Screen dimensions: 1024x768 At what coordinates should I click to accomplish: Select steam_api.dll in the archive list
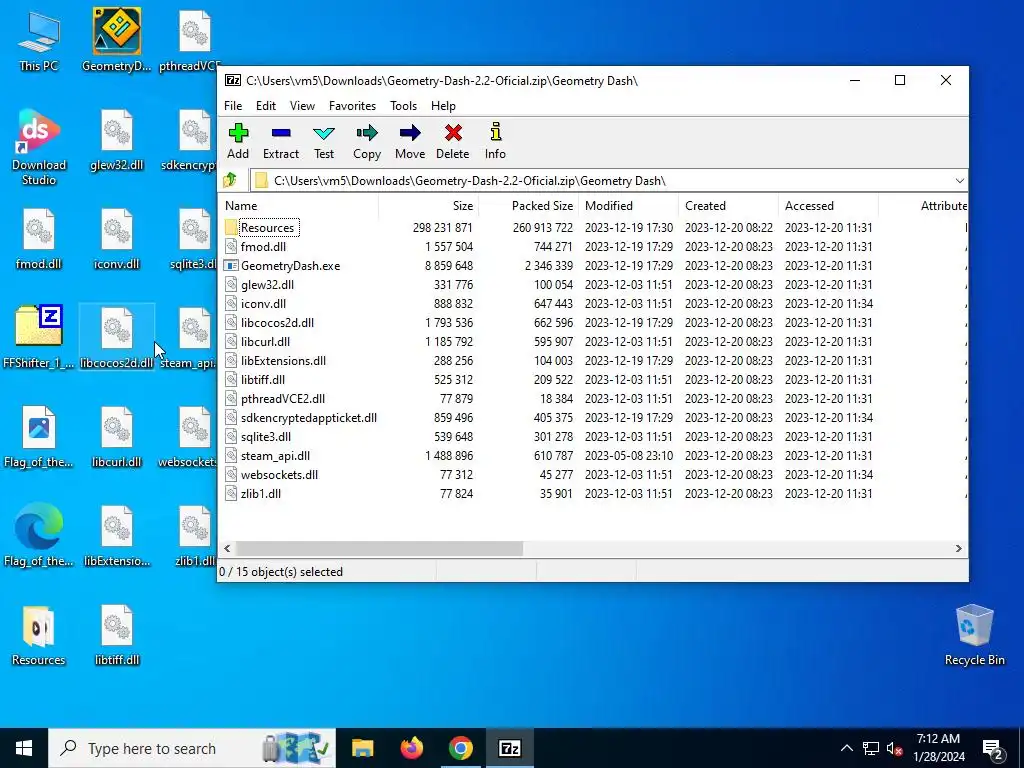(x=276, y=456)
